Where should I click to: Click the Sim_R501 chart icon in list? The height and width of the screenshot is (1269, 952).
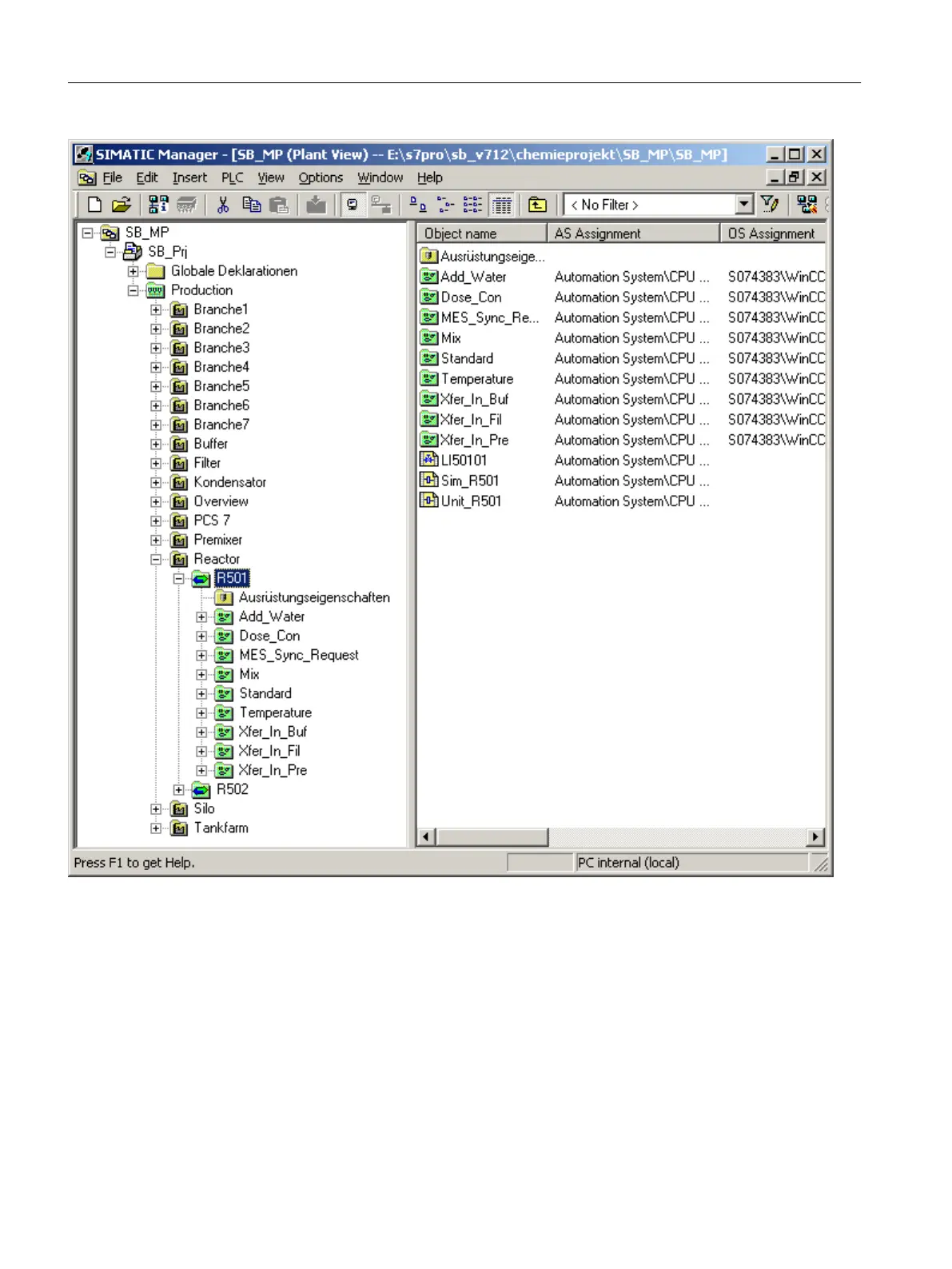click(429, 481)
